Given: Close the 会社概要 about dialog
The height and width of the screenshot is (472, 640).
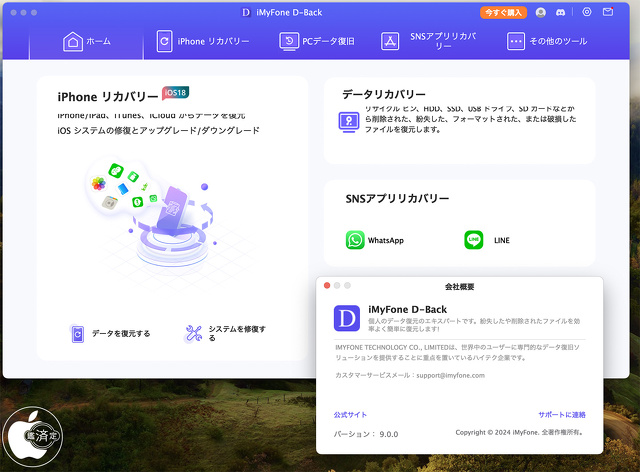Looking at the screenshot, I should 327,285.
